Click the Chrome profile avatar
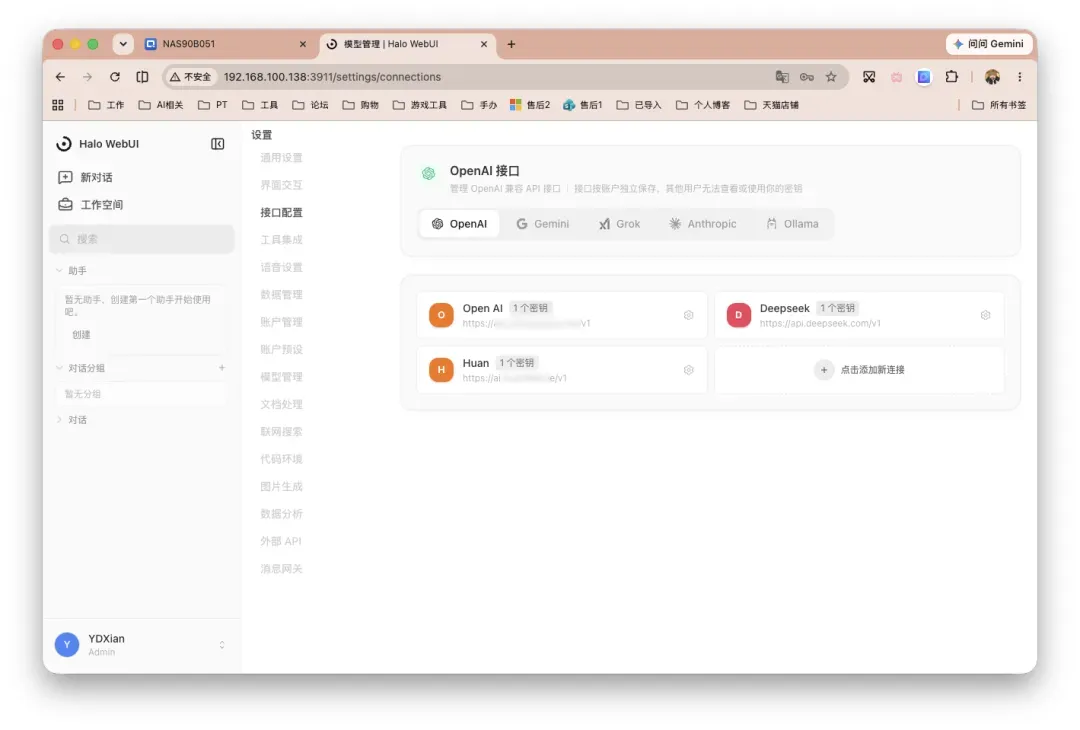1080x730 pixels. [993, 77]
